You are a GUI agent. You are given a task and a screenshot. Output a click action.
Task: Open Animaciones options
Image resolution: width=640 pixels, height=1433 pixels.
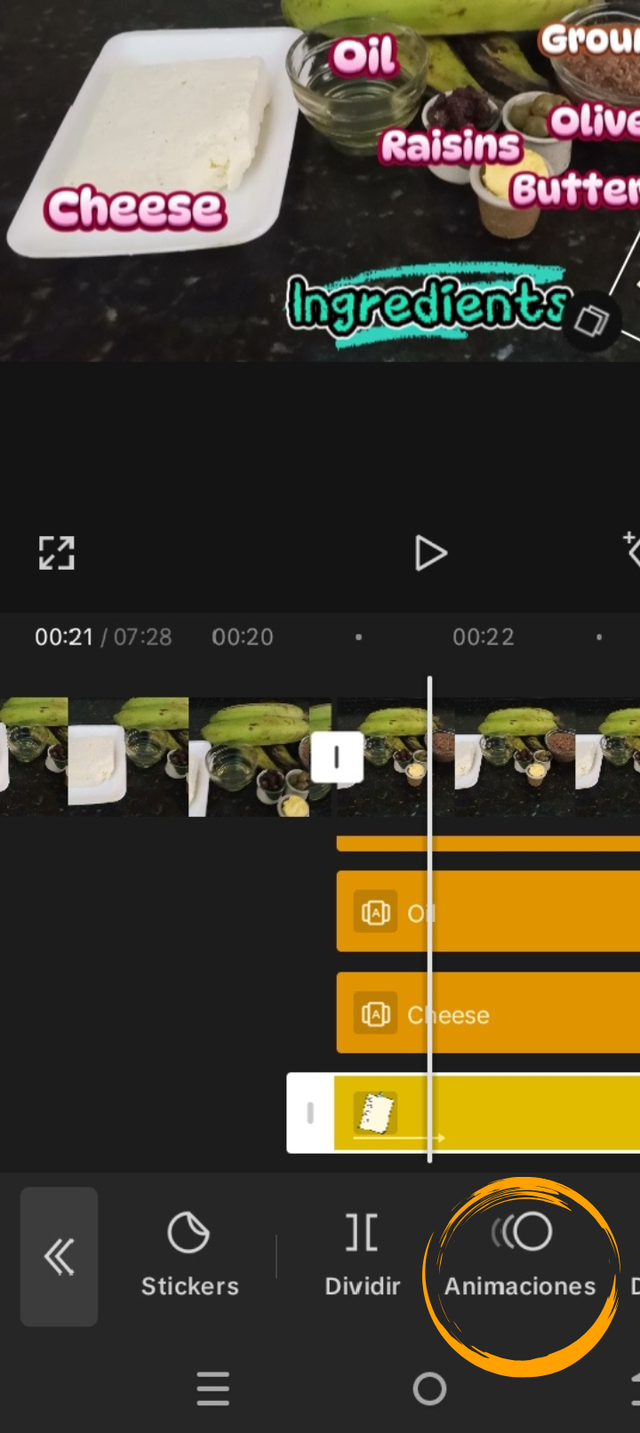pyautogui.click(x=520, y=1256)
